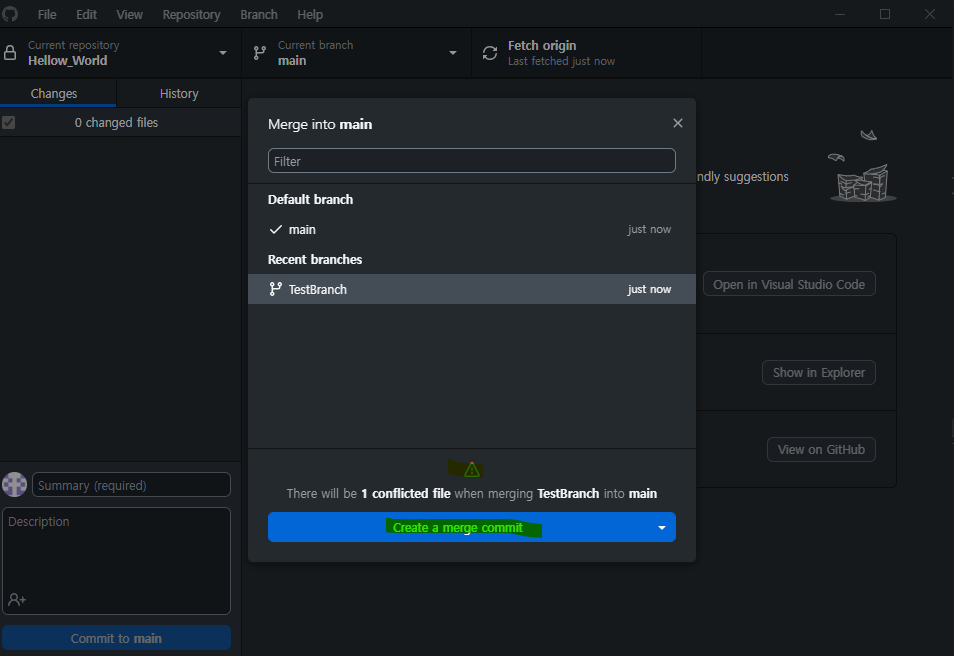Image resolution: width=954 pixels, height=656 pixels.
Task: Click the conflict warning triangle icon
Action: point(472,469)
